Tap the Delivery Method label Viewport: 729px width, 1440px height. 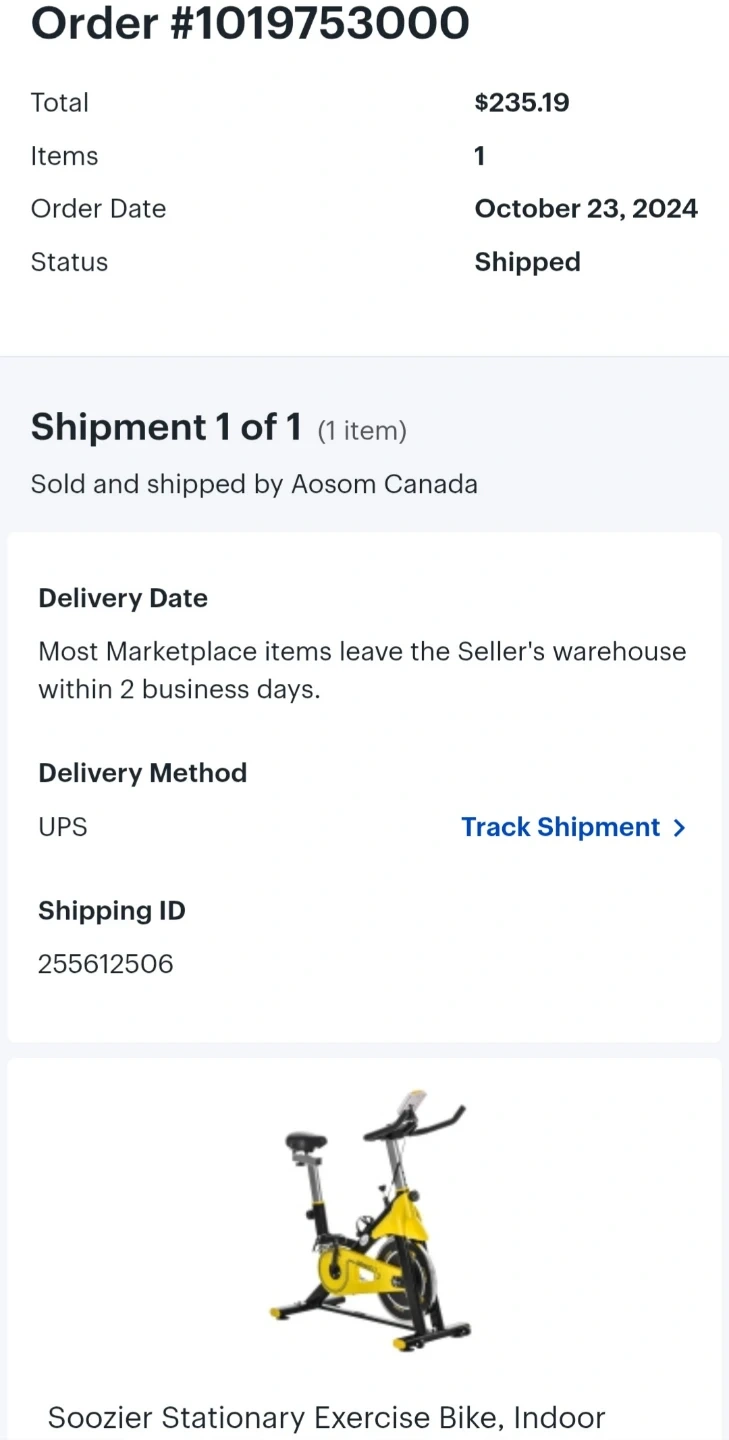(x=142, y=773)
